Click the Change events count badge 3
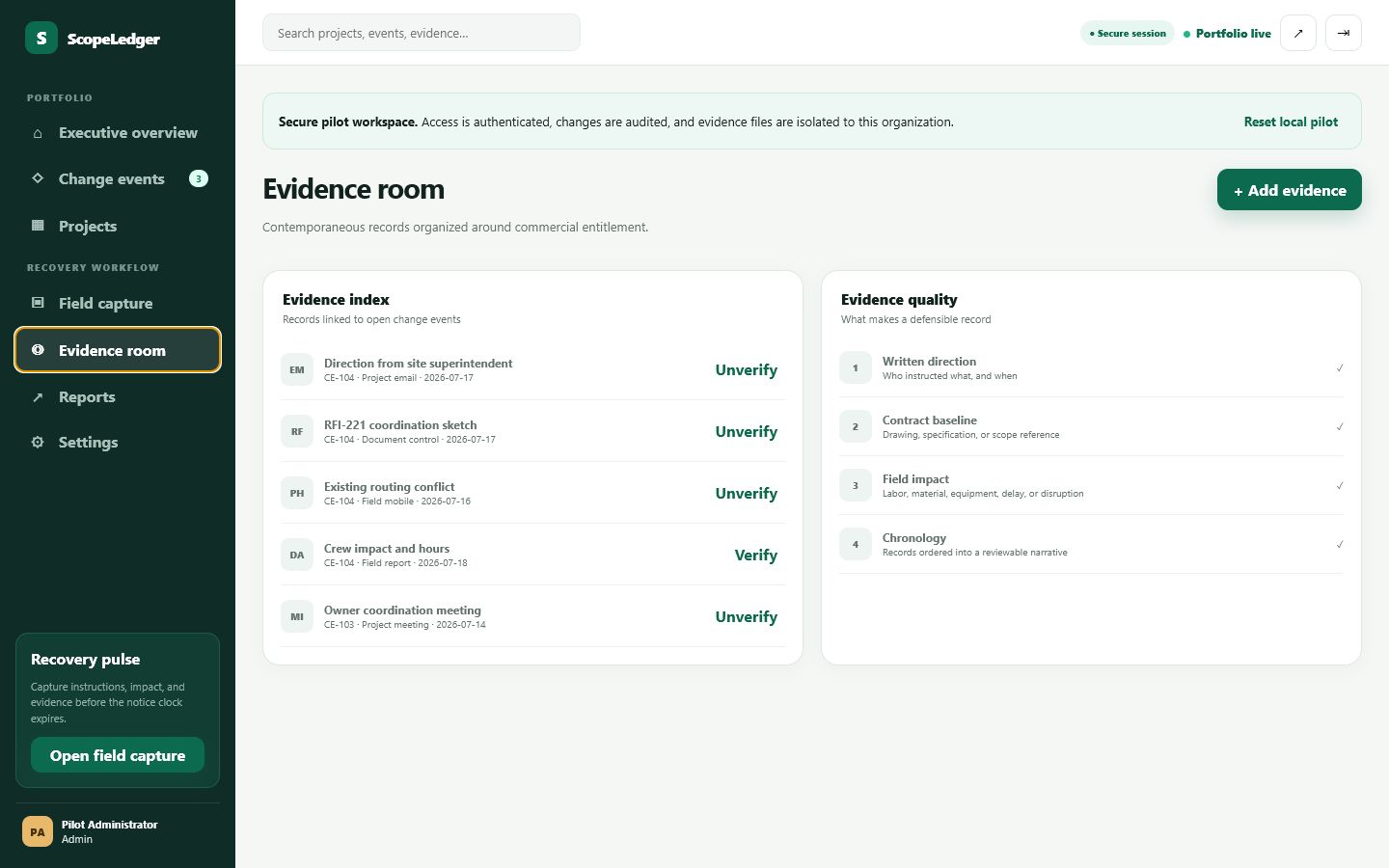Viewport: 1389px width, 868px height. 199,178
